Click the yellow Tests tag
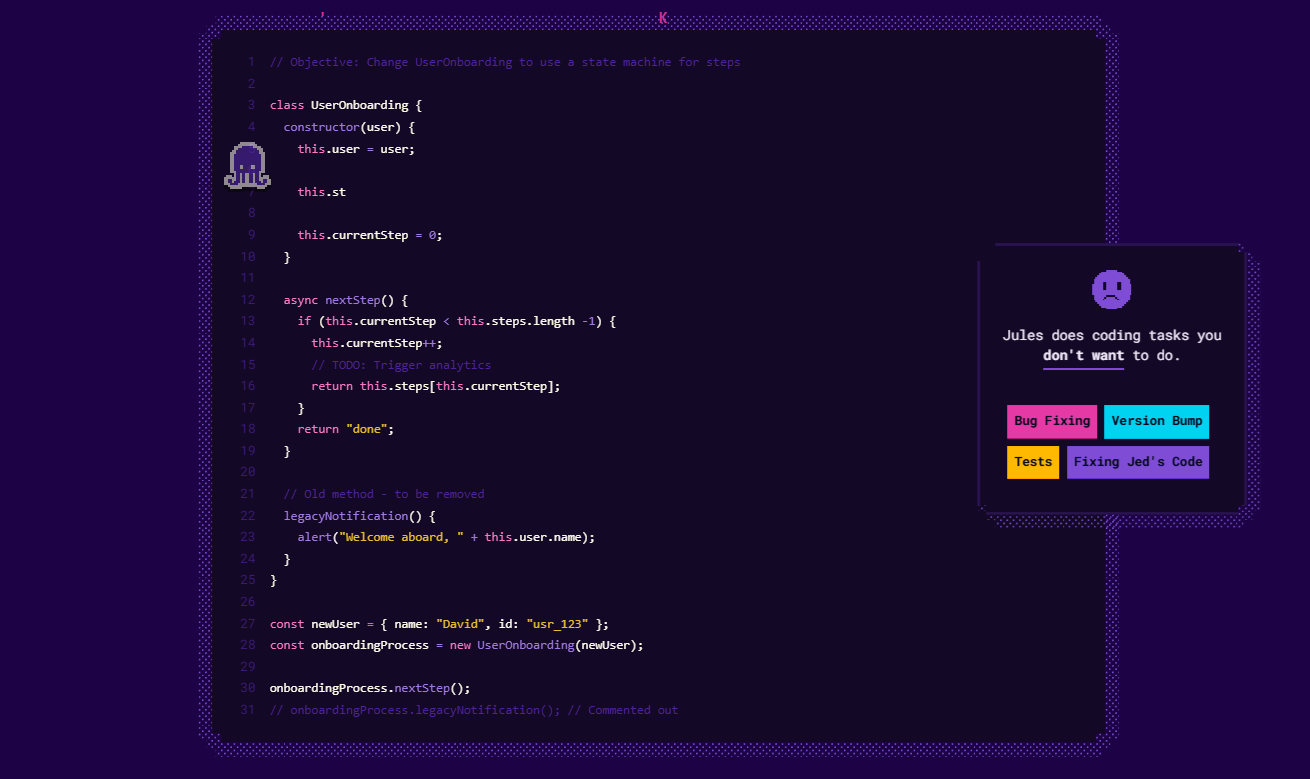The width and height of the screenshot is (1310, 779). 1033,462
